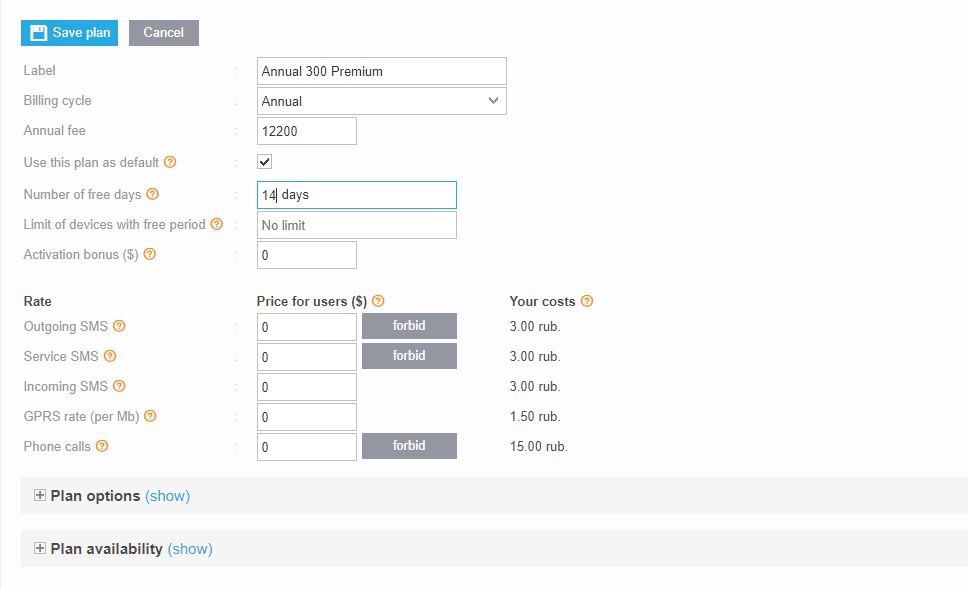
Task: Click the Save plan button
Action: coord(69,33)
